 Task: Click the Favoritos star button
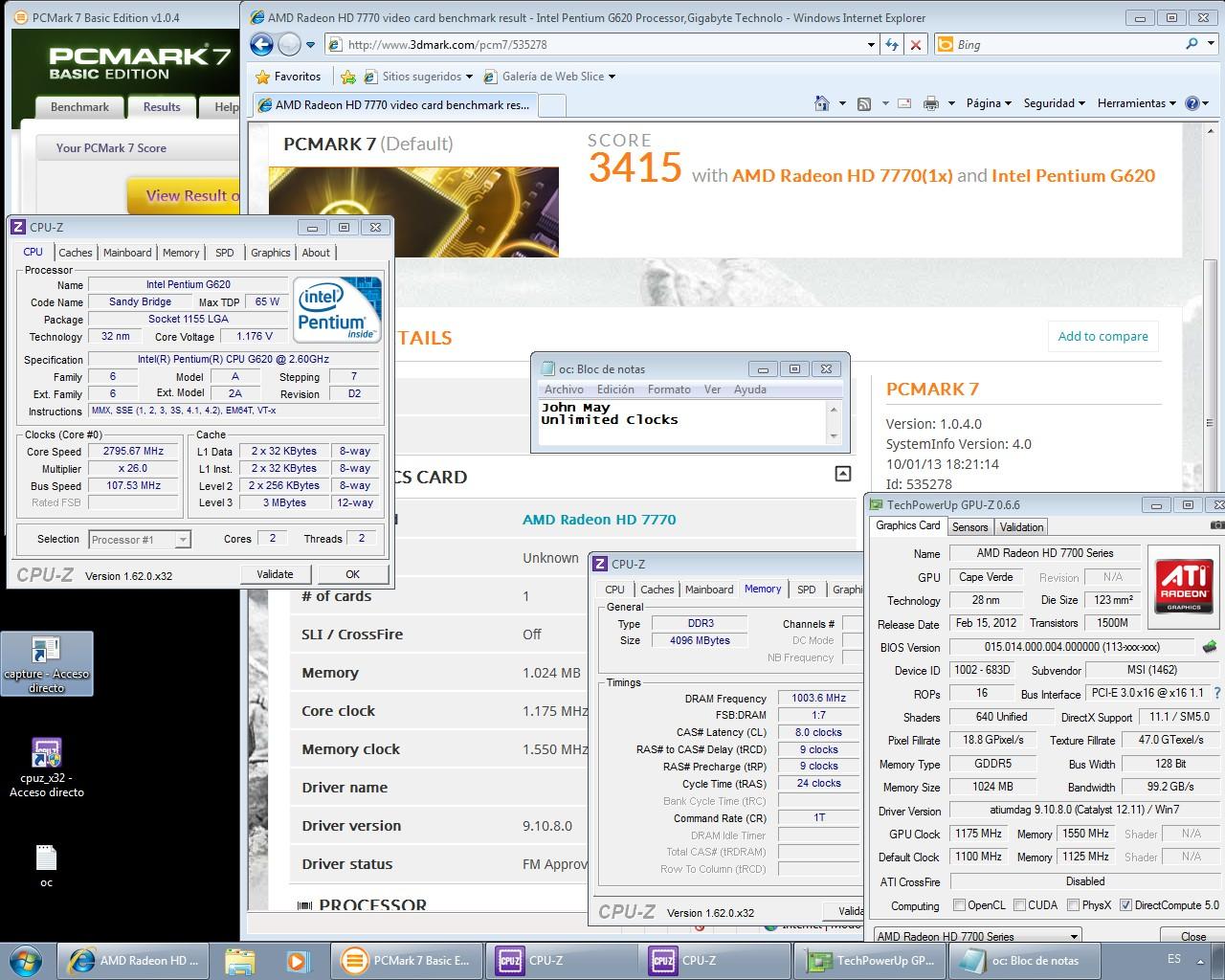(x=288, y=77)
